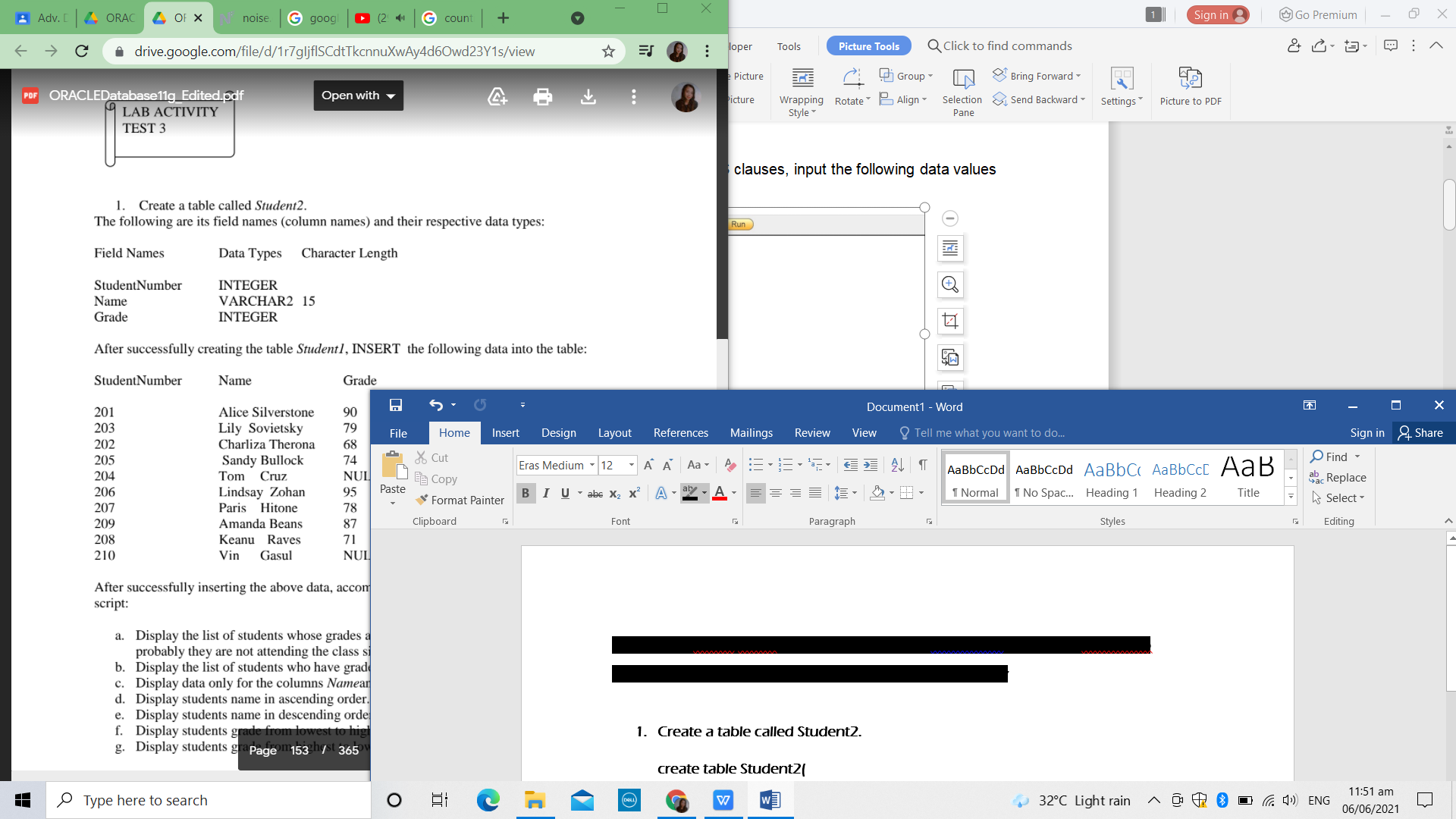This screenshot has height=819, width=1456.
Task: Toggle Strikethrough in Word's Font group
Action: (595, 494)
